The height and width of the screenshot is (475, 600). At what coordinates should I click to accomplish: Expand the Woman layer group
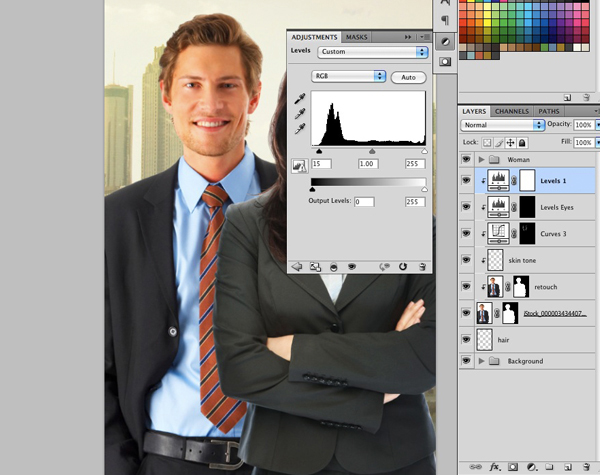pos(482,159)
